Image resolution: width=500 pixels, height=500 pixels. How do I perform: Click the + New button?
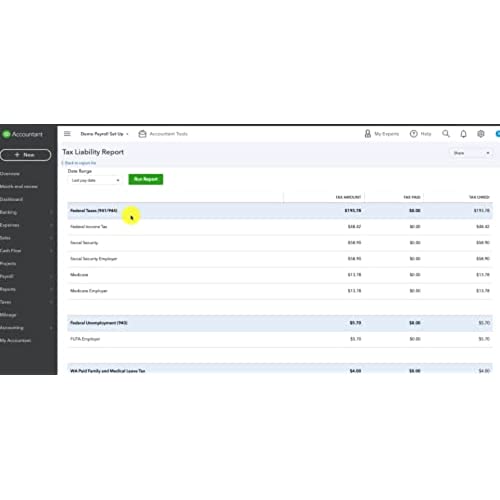pyautogui.click(x=26, y=155)
